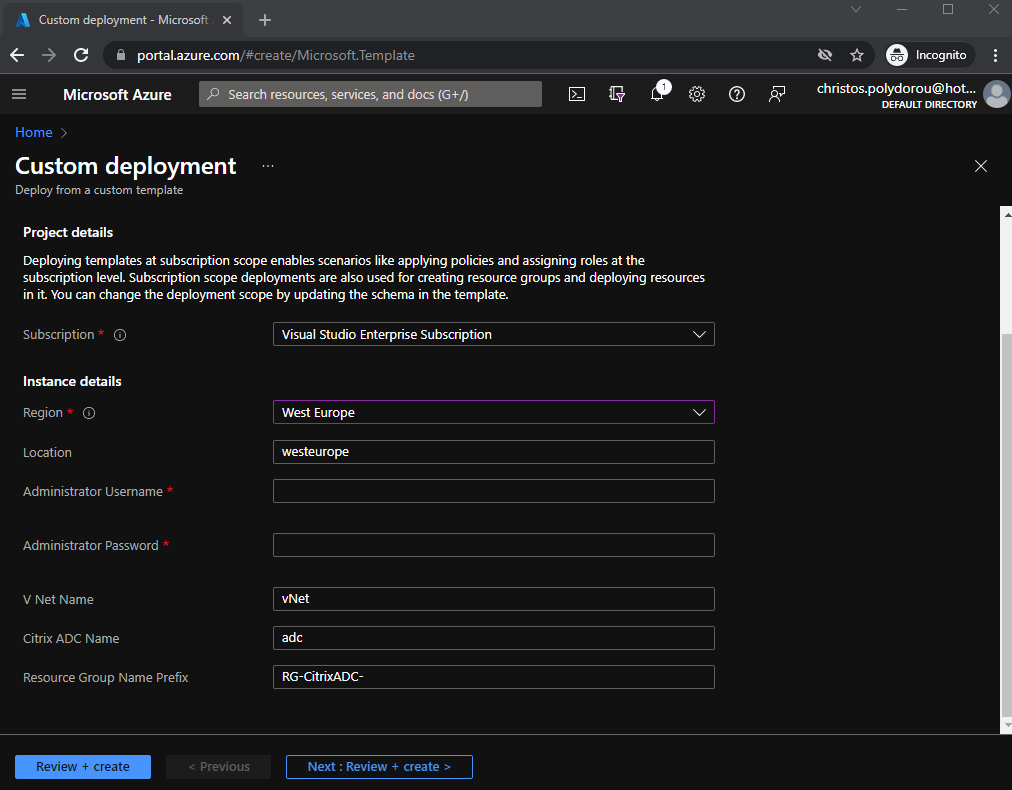This screenshot has width=1012, height=790.
Task: Click the Administrator Username field
Action: click(x=494, y=491)
